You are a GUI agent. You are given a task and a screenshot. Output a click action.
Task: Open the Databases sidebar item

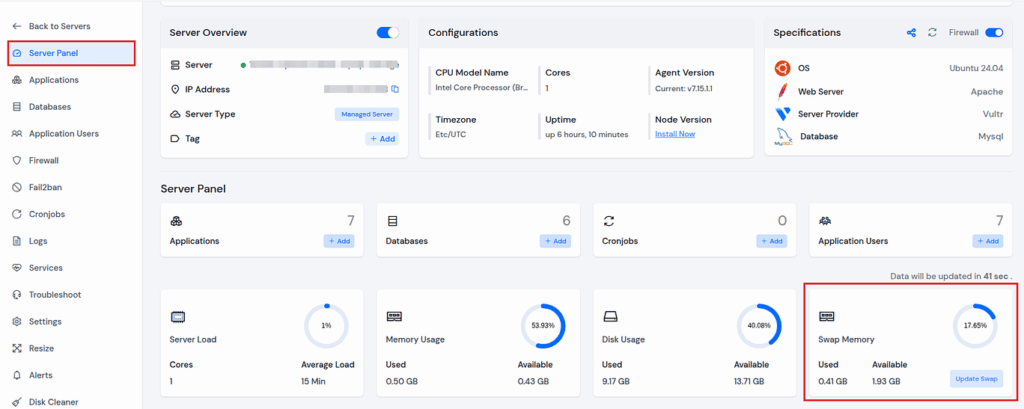49,106
